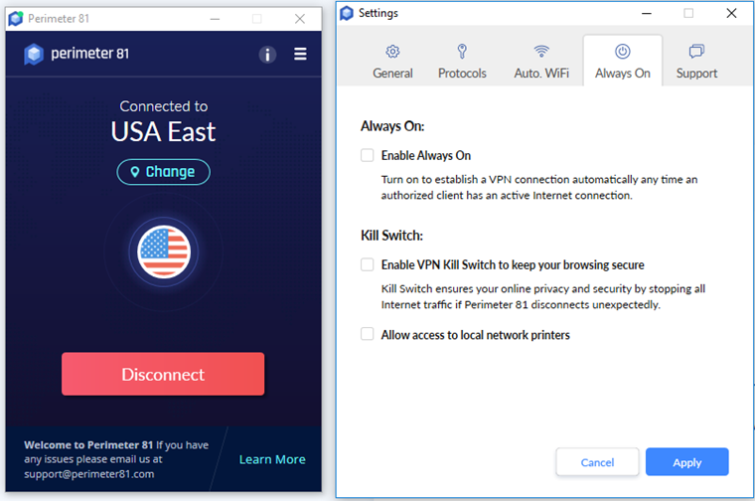Open the hamburger menu in Perimeter 81
755x501 pixels.
point(300,54)
